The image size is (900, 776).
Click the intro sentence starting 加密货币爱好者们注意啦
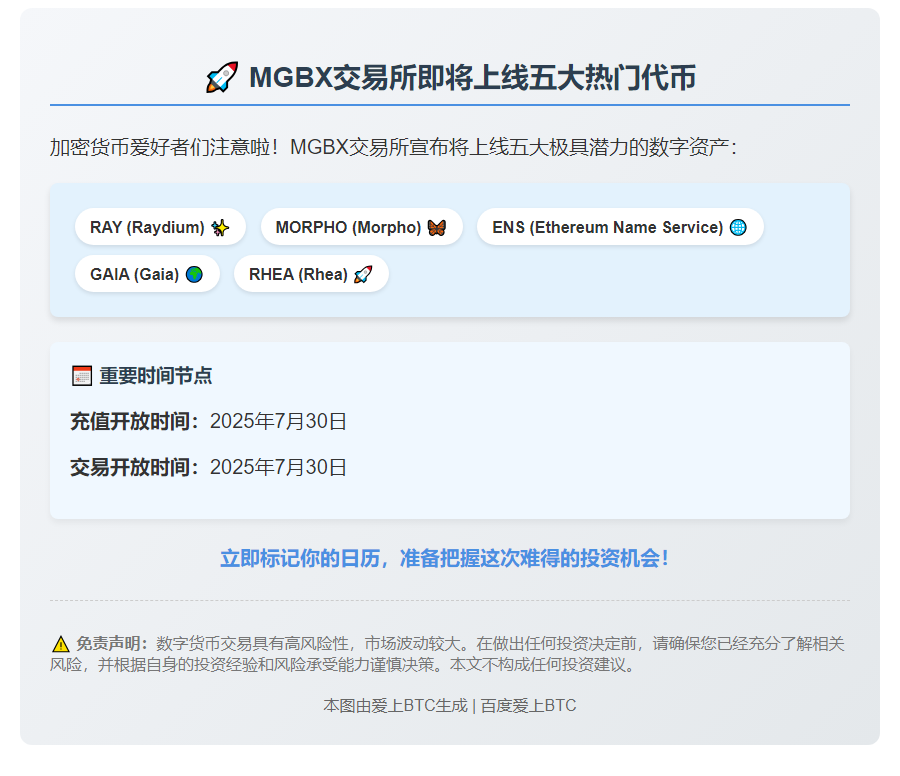[393, 148]
